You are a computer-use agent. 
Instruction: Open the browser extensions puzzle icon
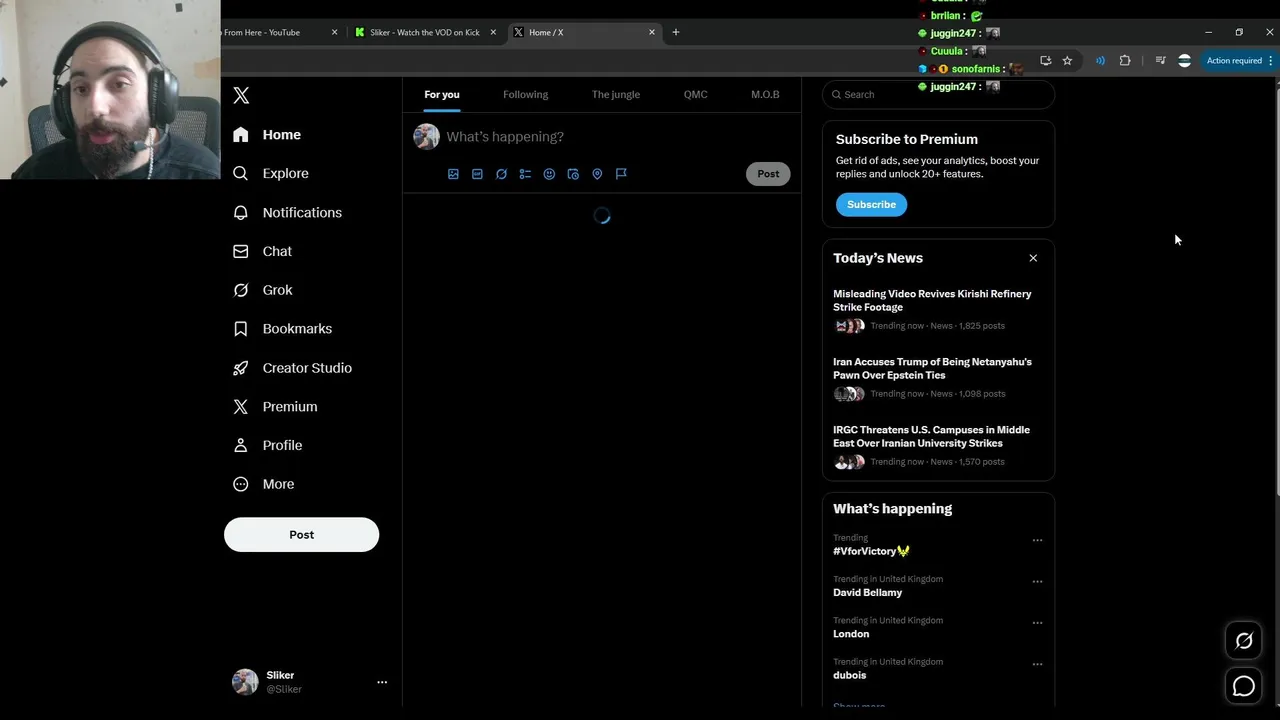point(1125,60)
